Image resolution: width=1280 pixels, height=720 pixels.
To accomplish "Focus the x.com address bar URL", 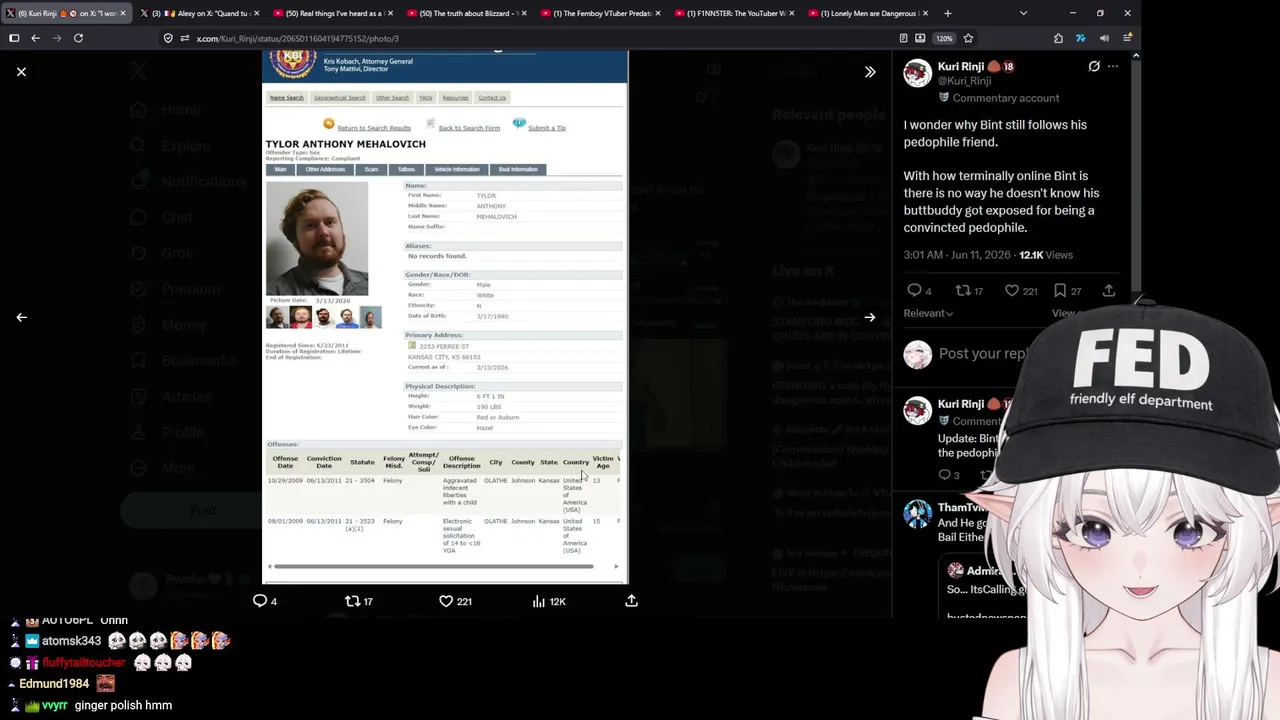I will (x=298, y=38).
